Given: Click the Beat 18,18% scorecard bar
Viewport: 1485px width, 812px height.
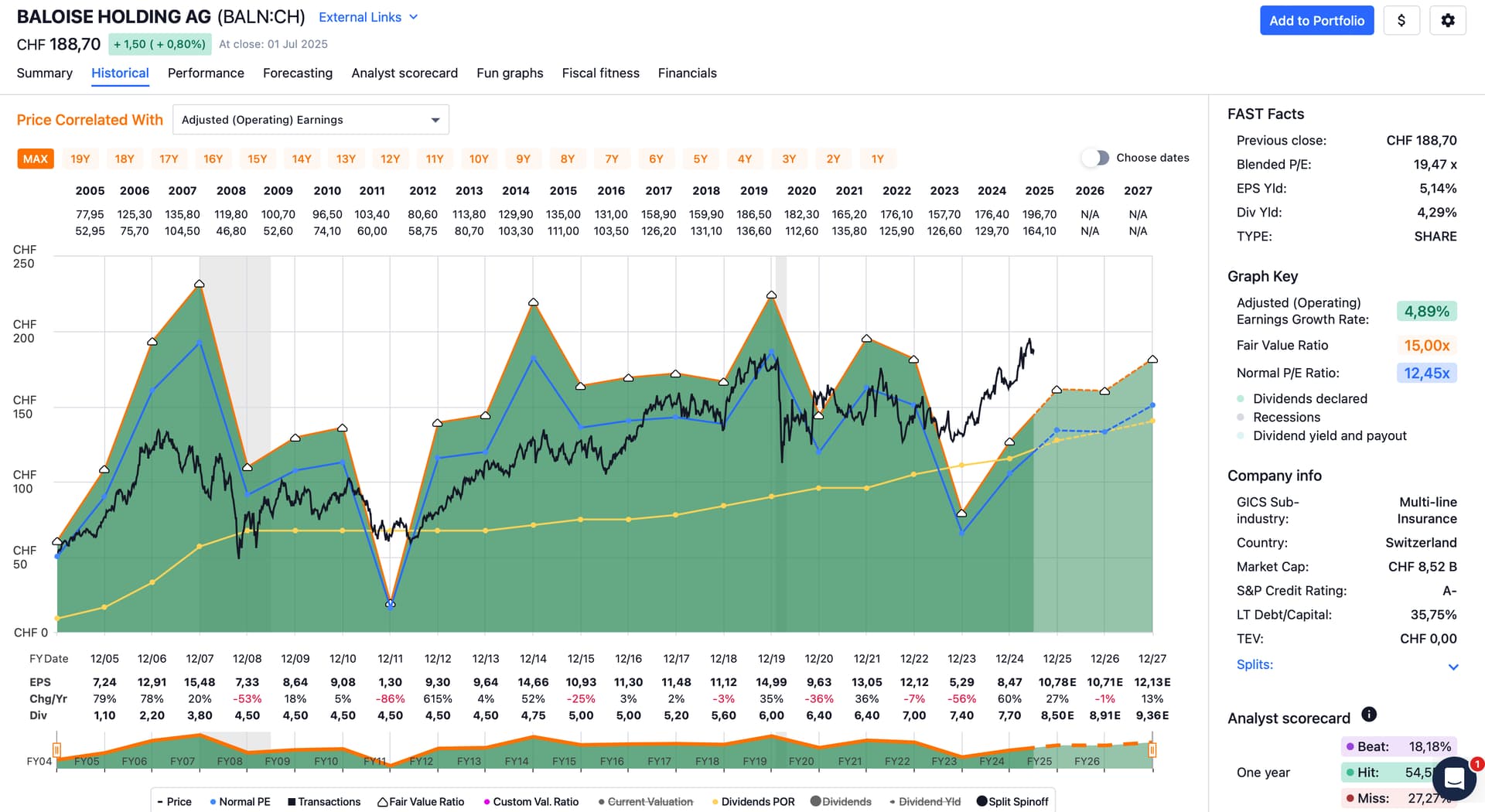Looking at the screenshot, I should pos(1399,747).
